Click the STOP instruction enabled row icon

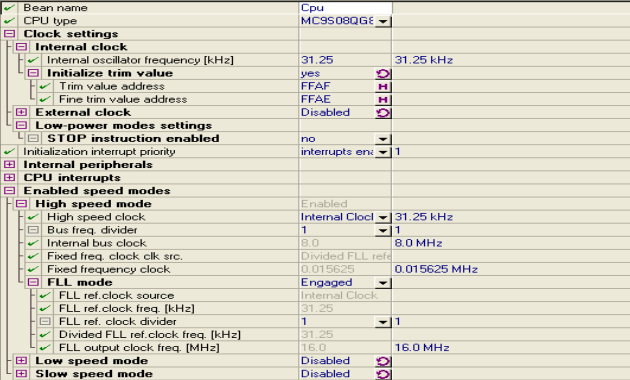(33, 139)
